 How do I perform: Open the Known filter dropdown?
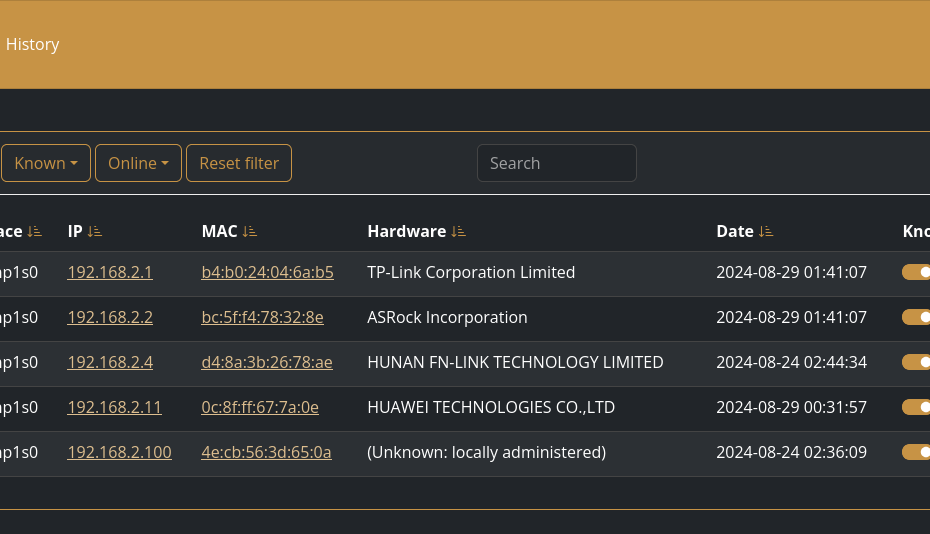(46, 163)
